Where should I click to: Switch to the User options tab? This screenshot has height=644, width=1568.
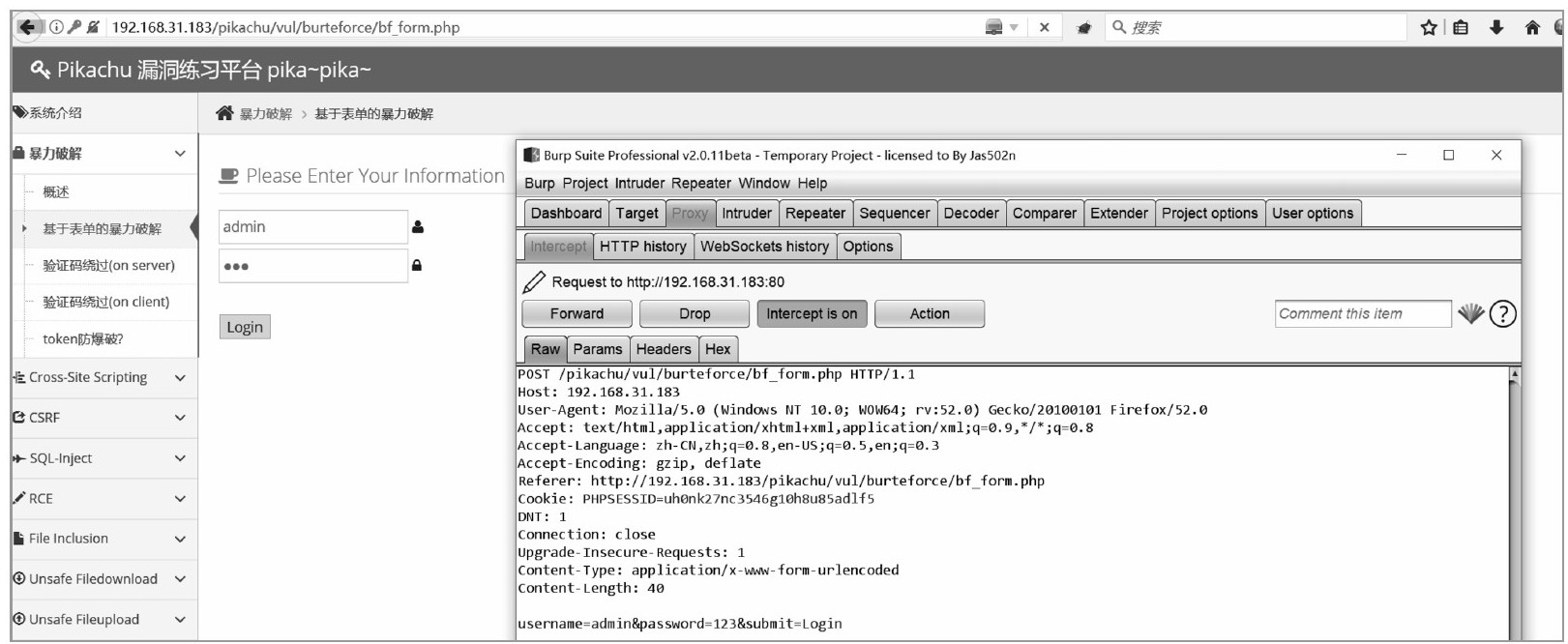[1313, 214]
